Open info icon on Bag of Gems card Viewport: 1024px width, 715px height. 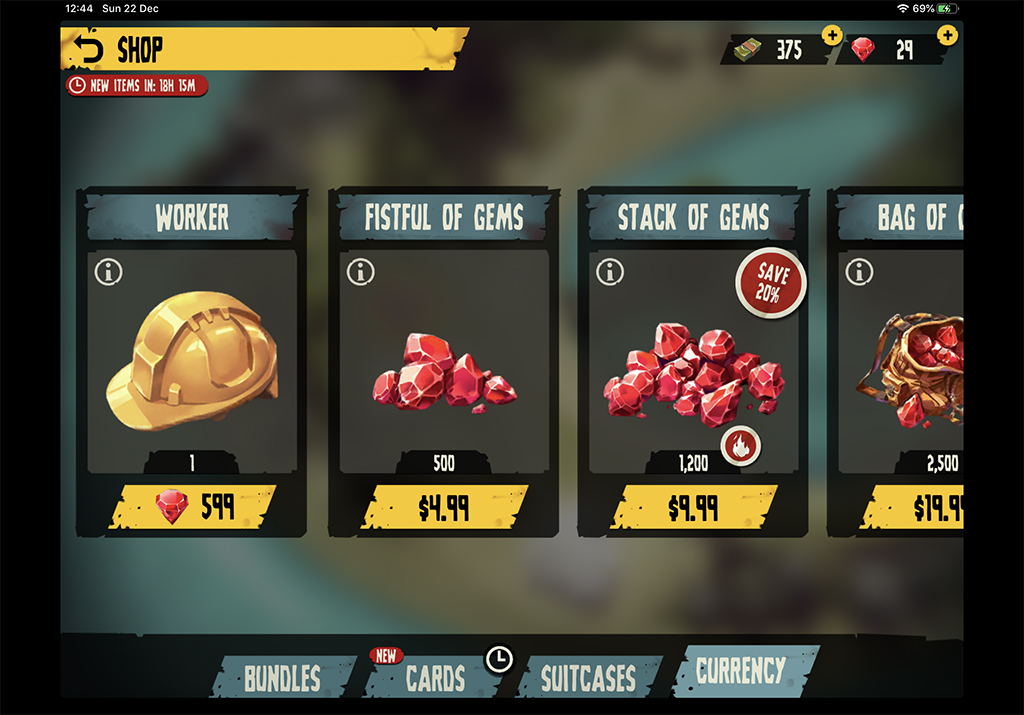(859, 272)
